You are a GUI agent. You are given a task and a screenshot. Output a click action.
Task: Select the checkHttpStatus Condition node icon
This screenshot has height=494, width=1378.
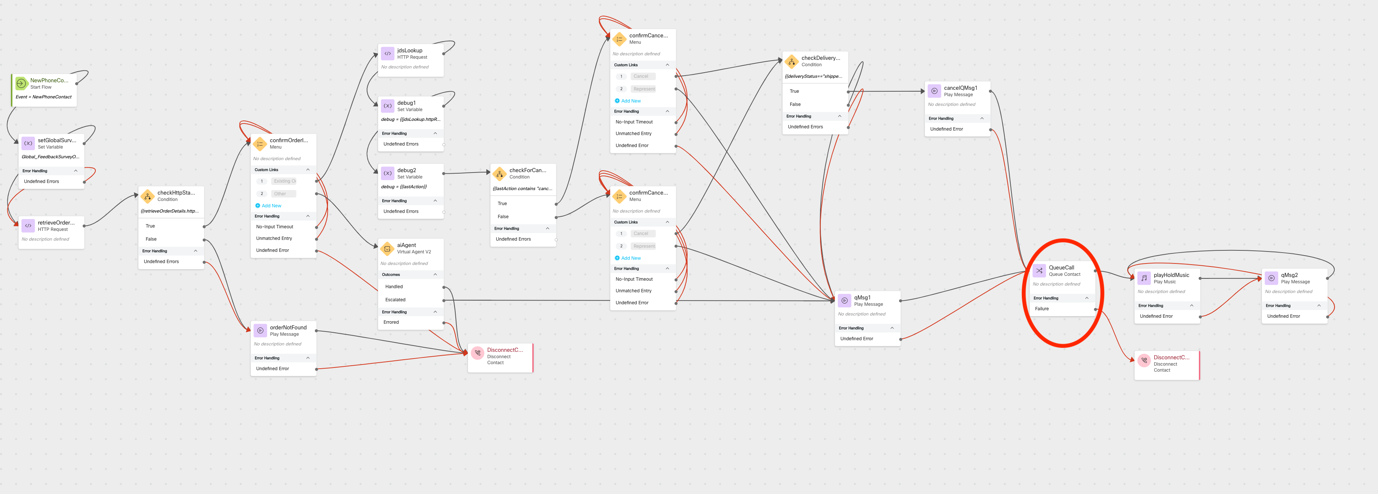(x=147, y=196)
